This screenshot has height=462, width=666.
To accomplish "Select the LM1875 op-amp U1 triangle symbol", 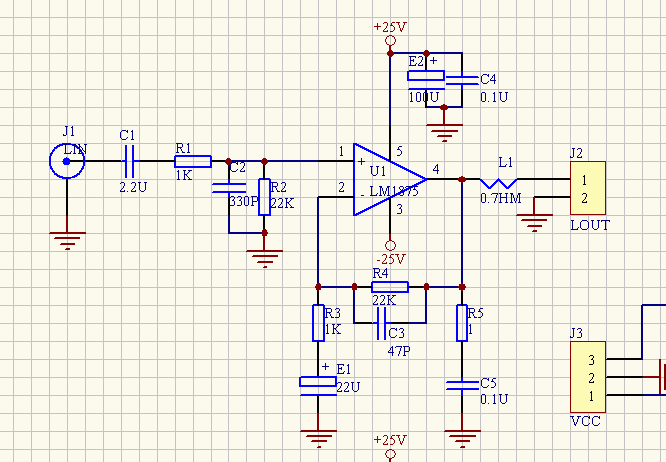I will tap(385, 180).
